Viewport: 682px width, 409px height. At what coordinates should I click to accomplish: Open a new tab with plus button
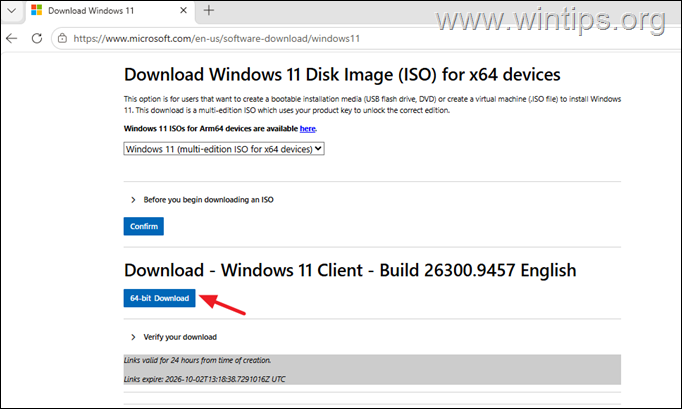209,10
